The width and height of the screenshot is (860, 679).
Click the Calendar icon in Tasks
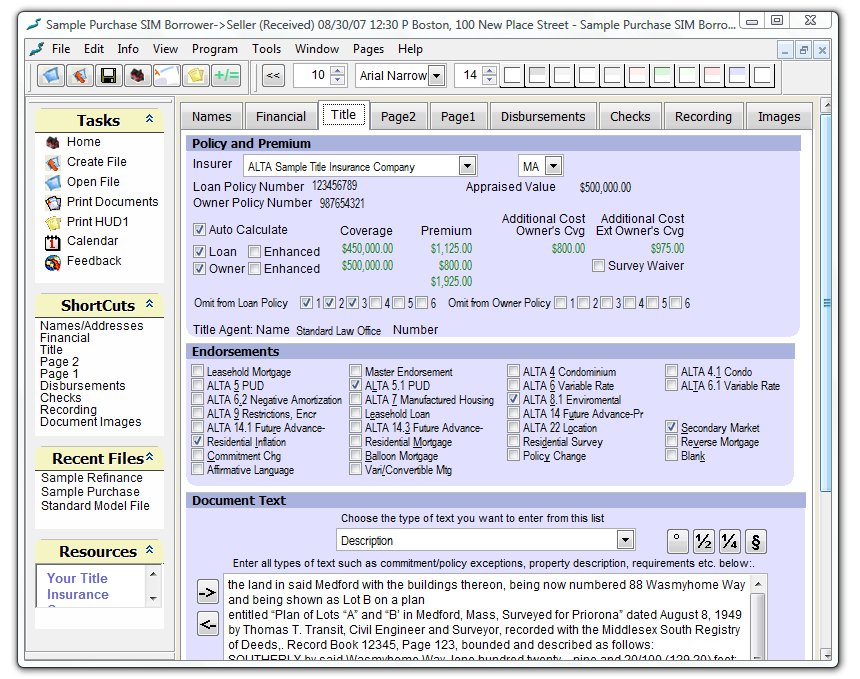click(53, 242)
